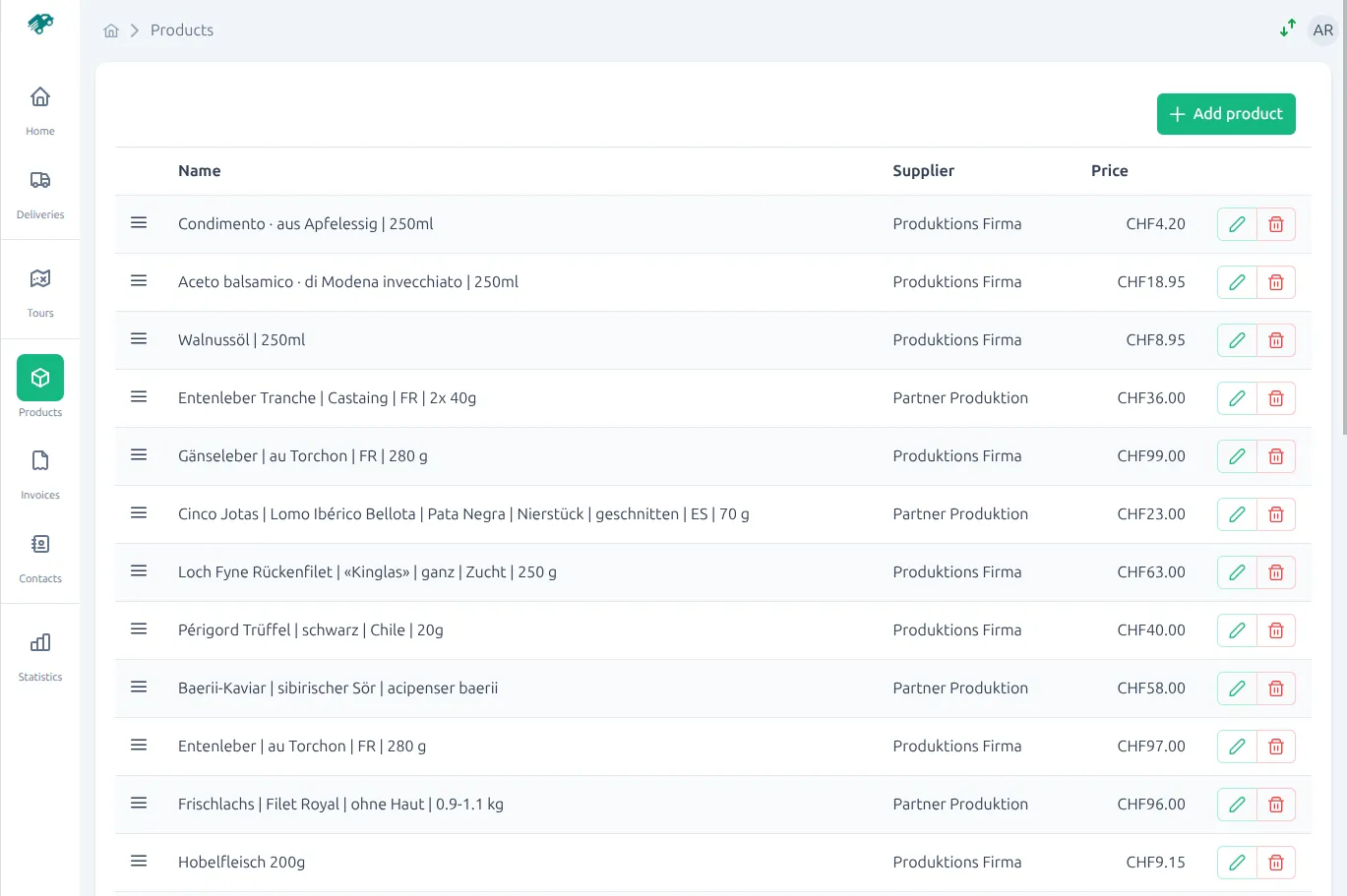The image size is (1347, 896).
Task: Click the trash icon for Gänseleber row
Action: point(1275,456)
